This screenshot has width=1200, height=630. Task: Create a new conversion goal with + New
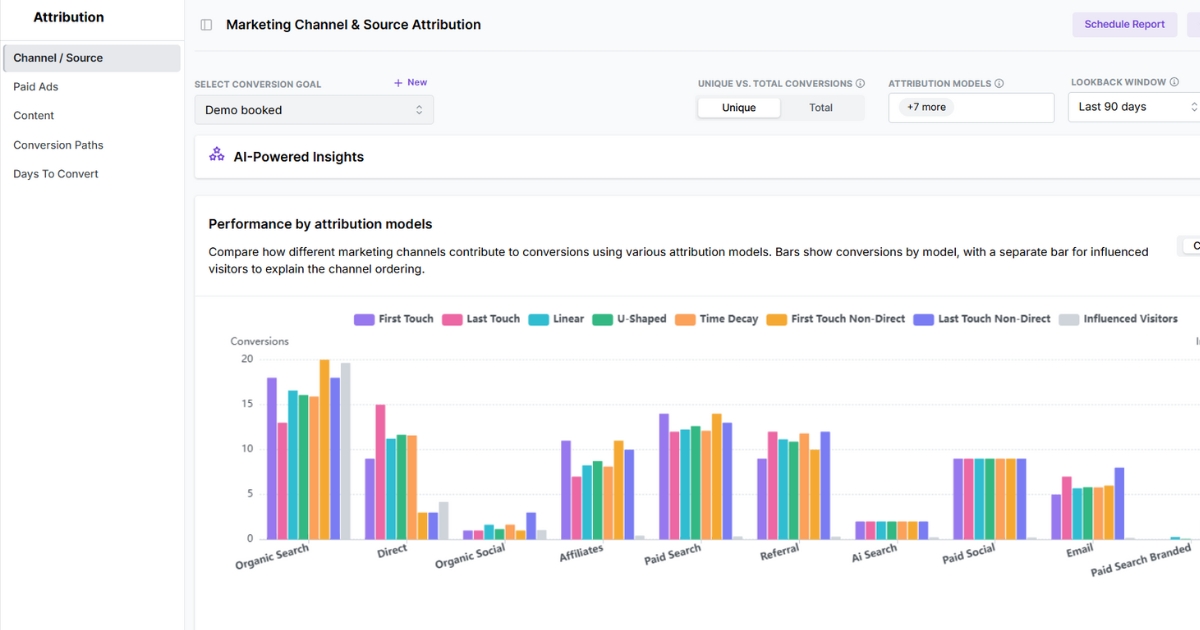(410, 82)
